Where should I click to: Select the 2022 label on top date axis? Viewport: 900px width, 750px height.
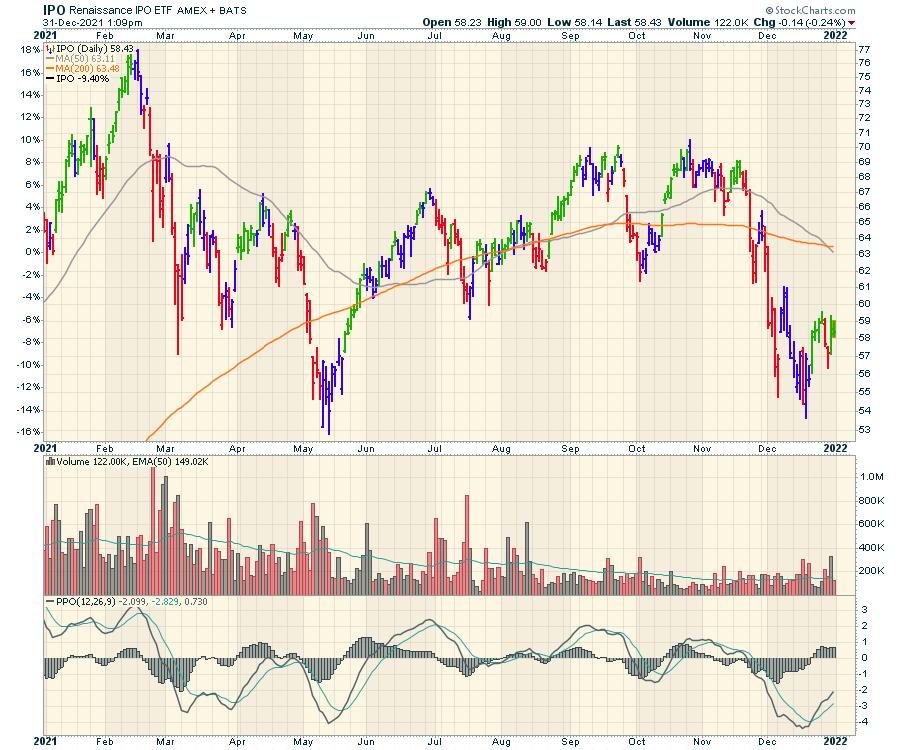pyautogui.click(x=835, y=33)
